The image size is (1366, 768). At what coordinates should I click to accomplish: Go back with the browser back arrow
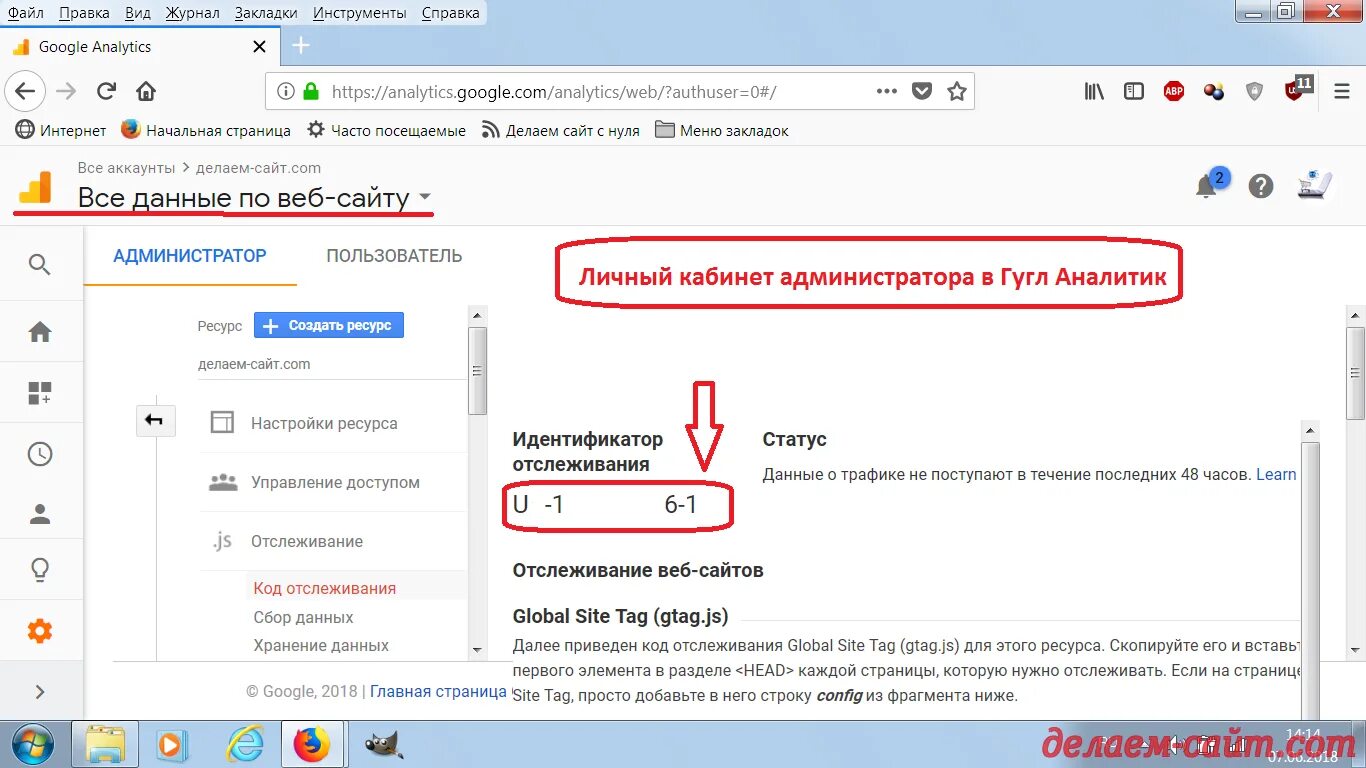(25, 91)
